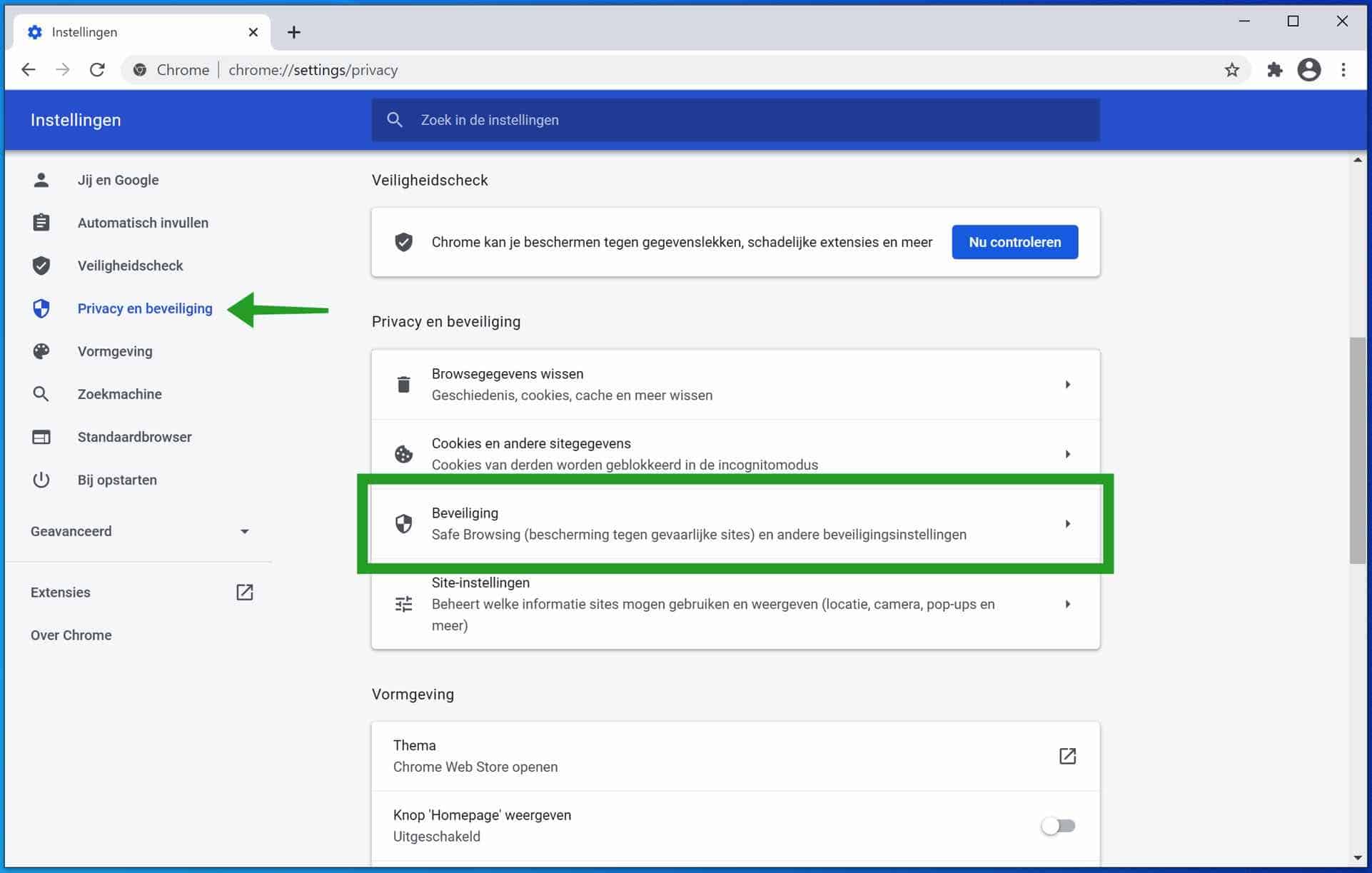1372x873 pixels.
Task: Click the Site-instellingen sliders icon
Action: [x=405, y=603]
